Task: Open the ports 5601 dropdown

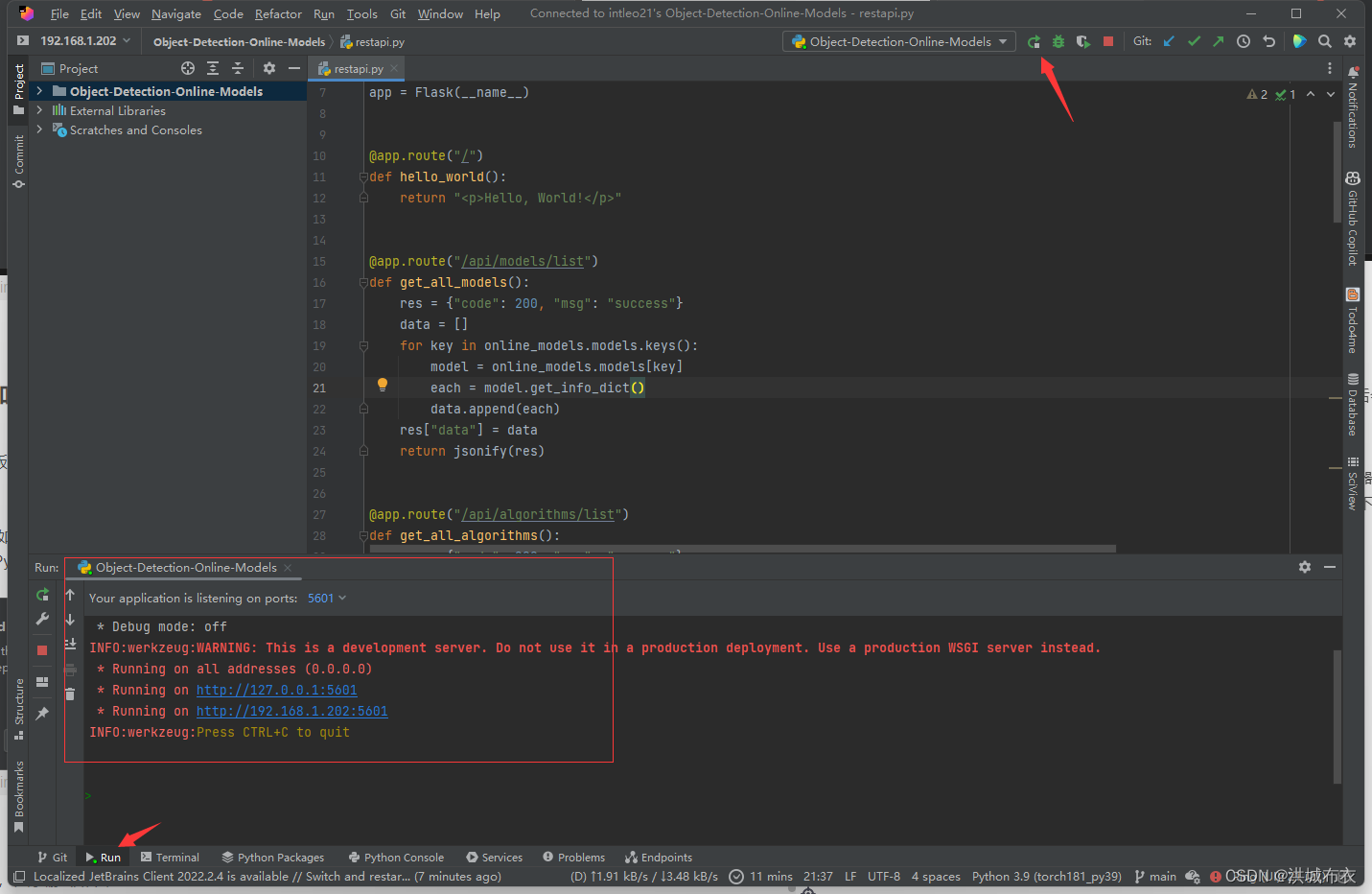Action: [327, 598]
